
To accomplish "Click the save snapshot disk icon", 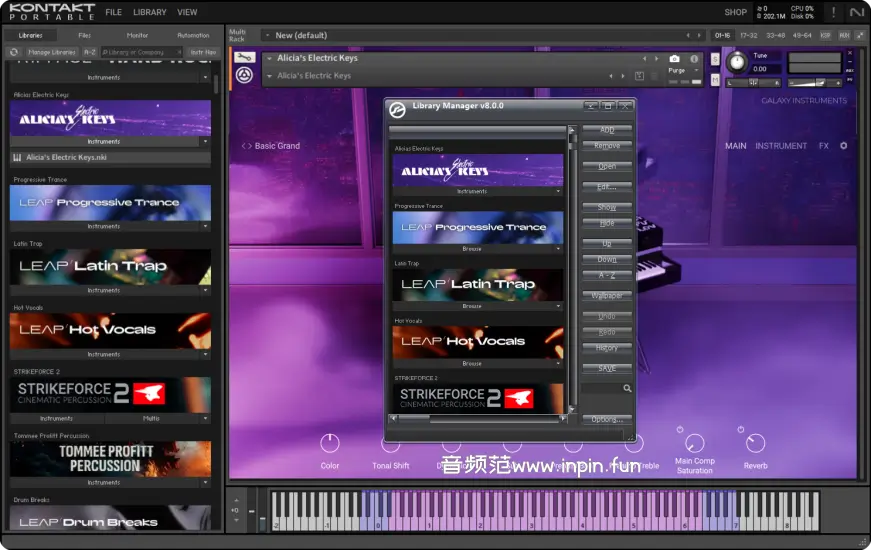I will point(639,76).
